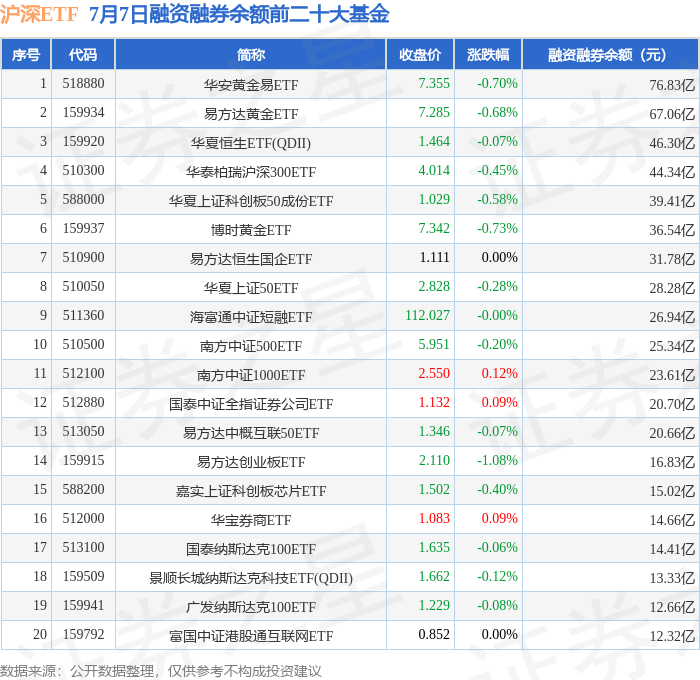The height and width of the screenshot is (680, 700).
Task: Click the 收盘价 column header
Action: point(420,54)
